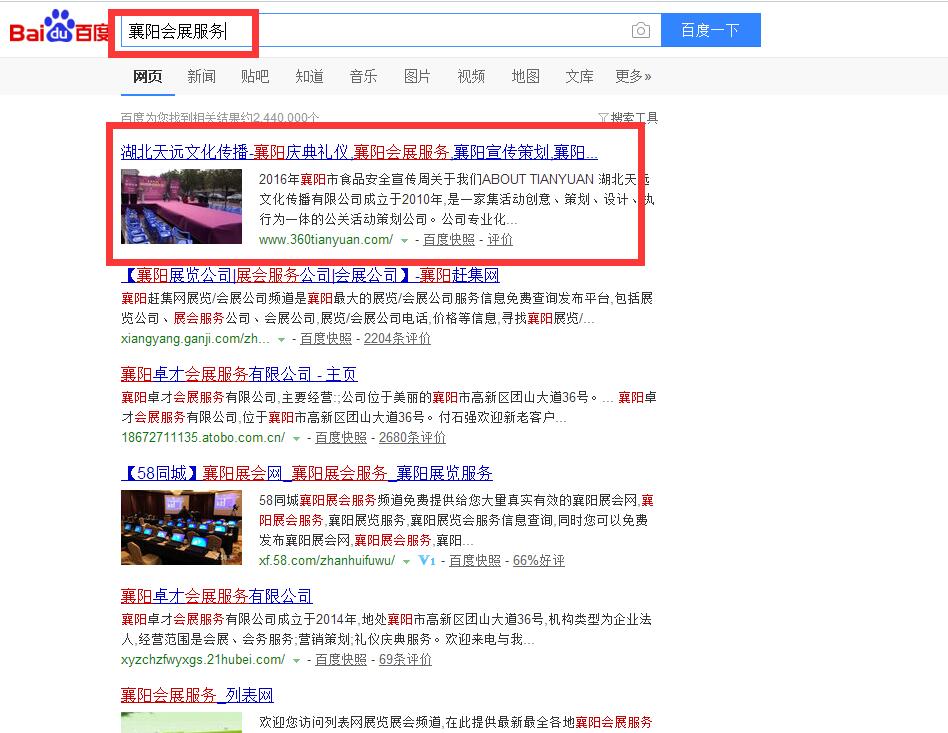Open 襄阳卓才会展服务有限公司 - 主页 link
Viewport: 948px width, 733px height.
click(239, 374)
